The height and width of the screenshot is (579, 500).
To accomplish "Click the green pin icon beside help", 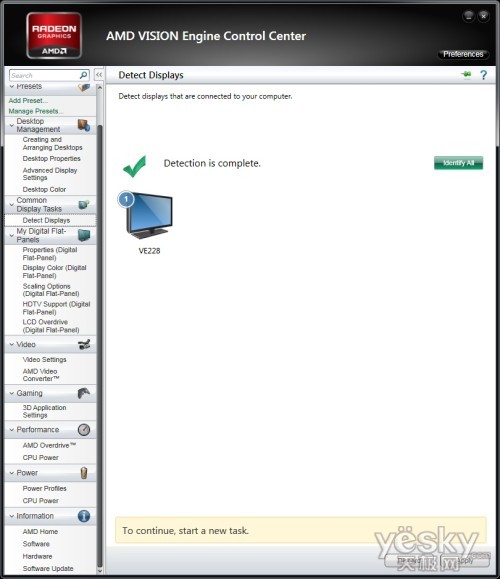I will (x=466, y=75).
